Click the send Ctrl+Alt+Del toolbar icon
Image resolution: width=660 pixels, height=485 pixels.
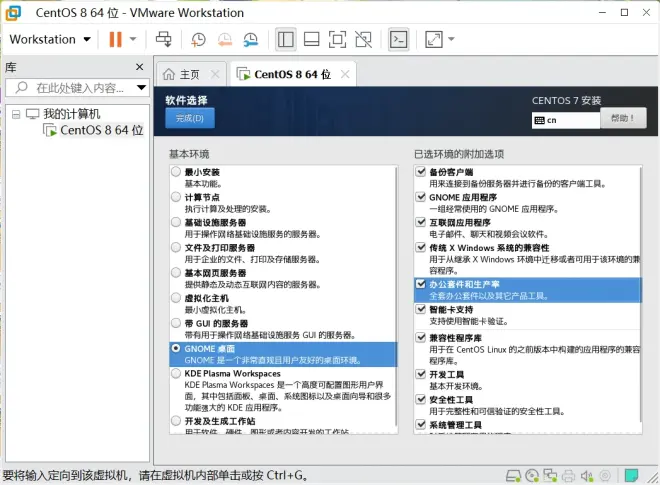(x=164, y=40)
